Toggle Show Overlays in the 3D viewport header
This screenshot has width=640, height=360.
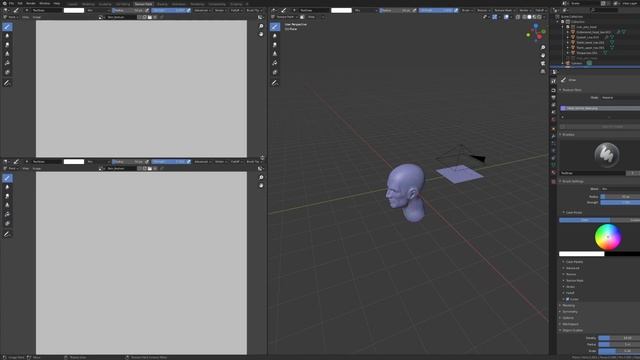(x=507, y=17)
